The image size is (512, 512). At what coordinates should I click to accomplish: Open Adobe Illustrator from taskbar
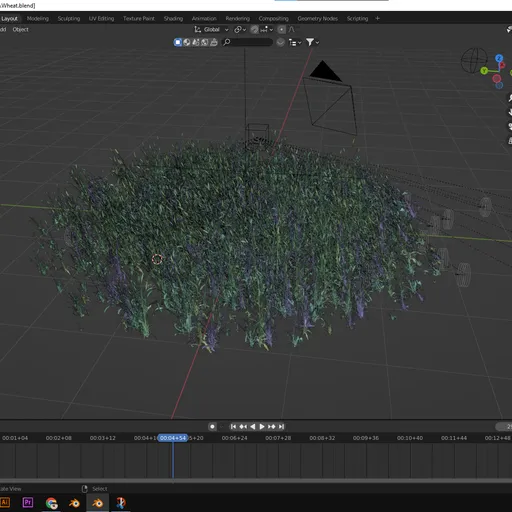click(x=4, y=502)
